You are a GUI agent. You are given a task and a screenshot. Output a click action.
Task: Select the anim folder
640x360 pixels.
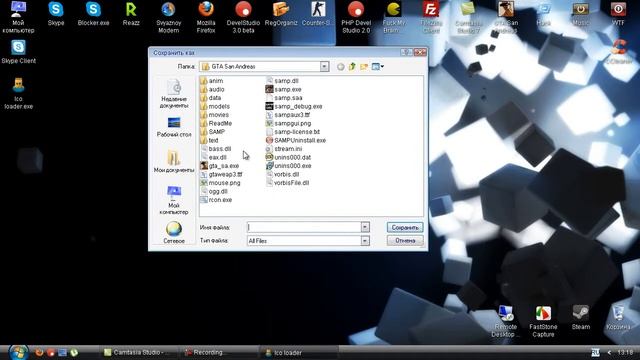(212, 81)
